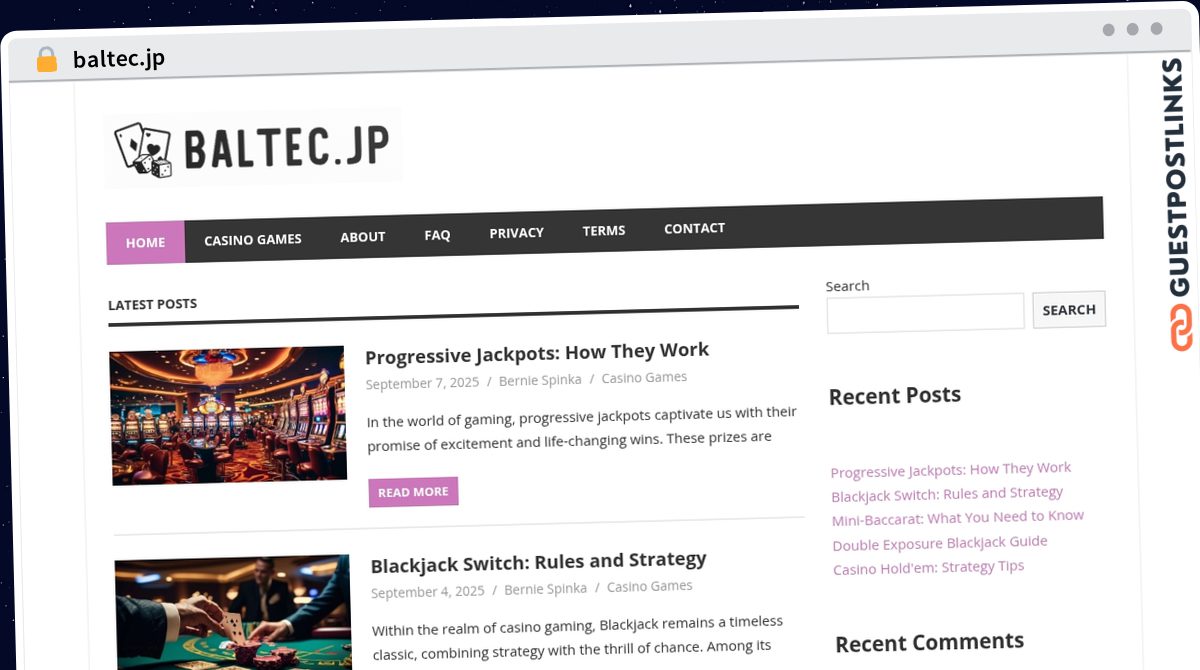Click the Search button
1200x670 pixels.
[x=1069, y=309]
